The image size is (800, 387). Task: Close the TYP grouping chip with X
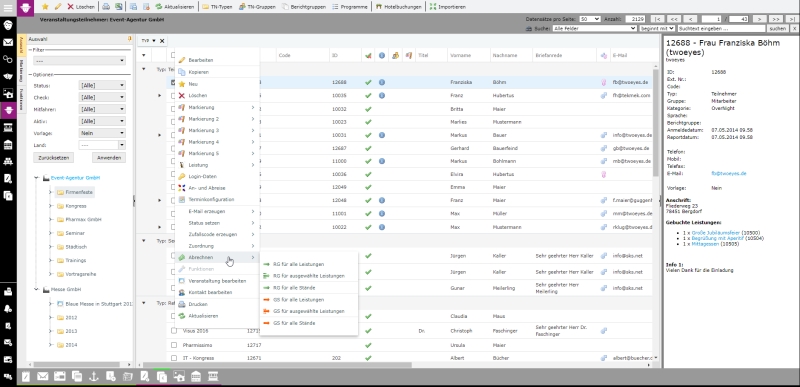[x=162, y=41]
